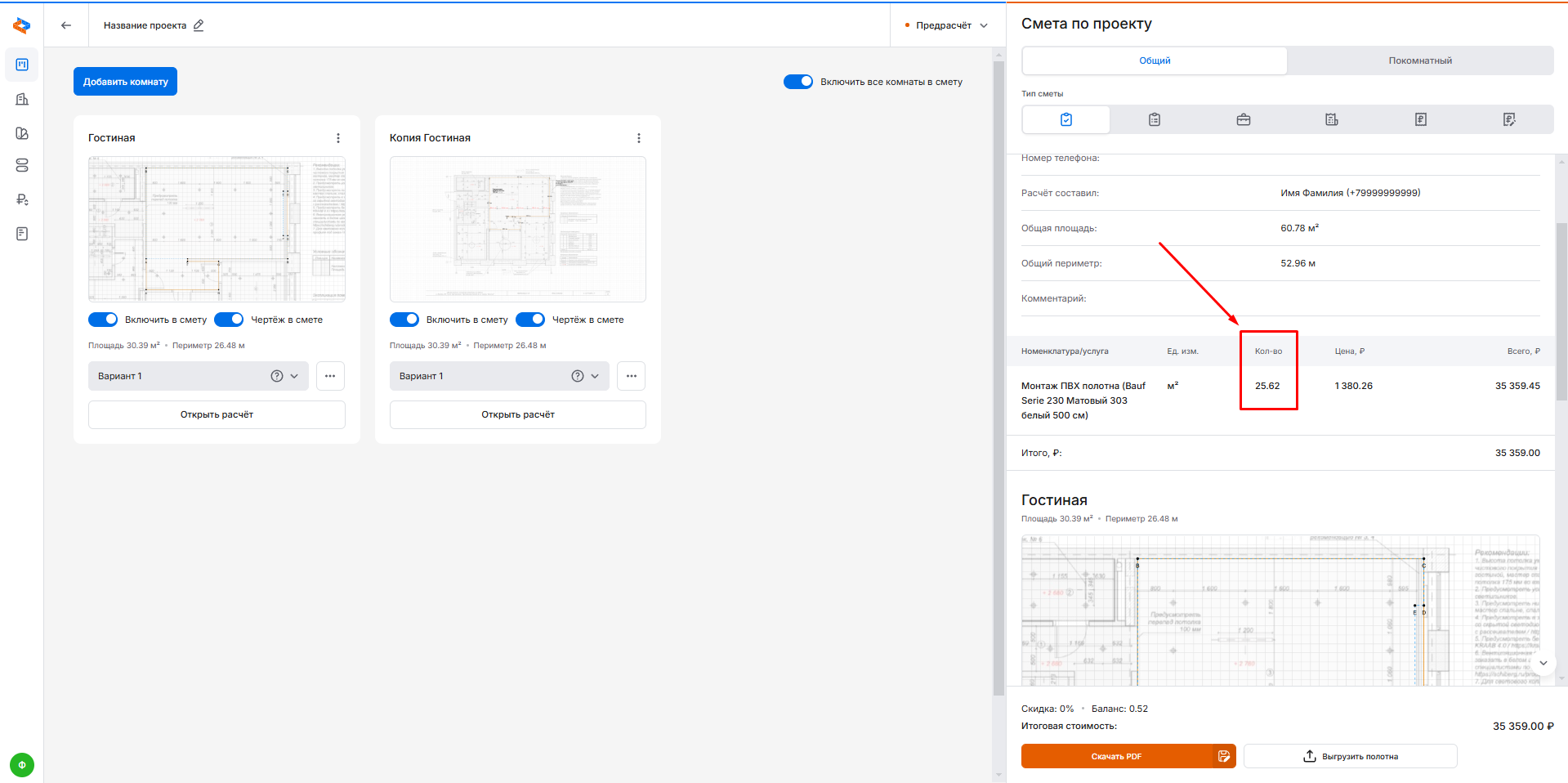Viewport: 1568px width, 783px height.
Task: Click the round scroll-down chevron in estimate panel
Action: tap(1543, 663)
